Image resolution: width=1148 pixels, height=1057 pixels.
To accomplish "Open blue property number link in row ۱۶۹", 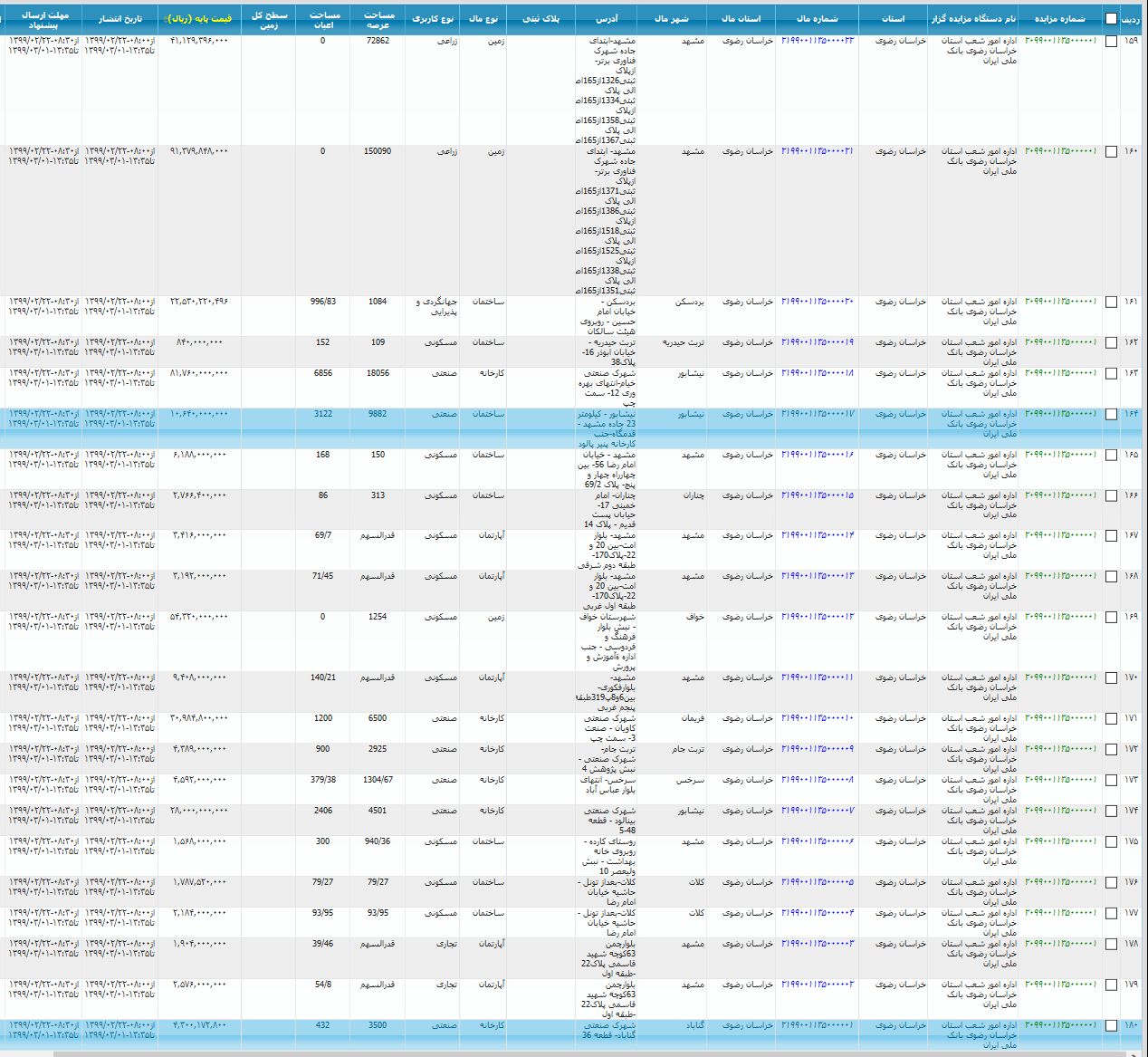I will click(817, 617).
